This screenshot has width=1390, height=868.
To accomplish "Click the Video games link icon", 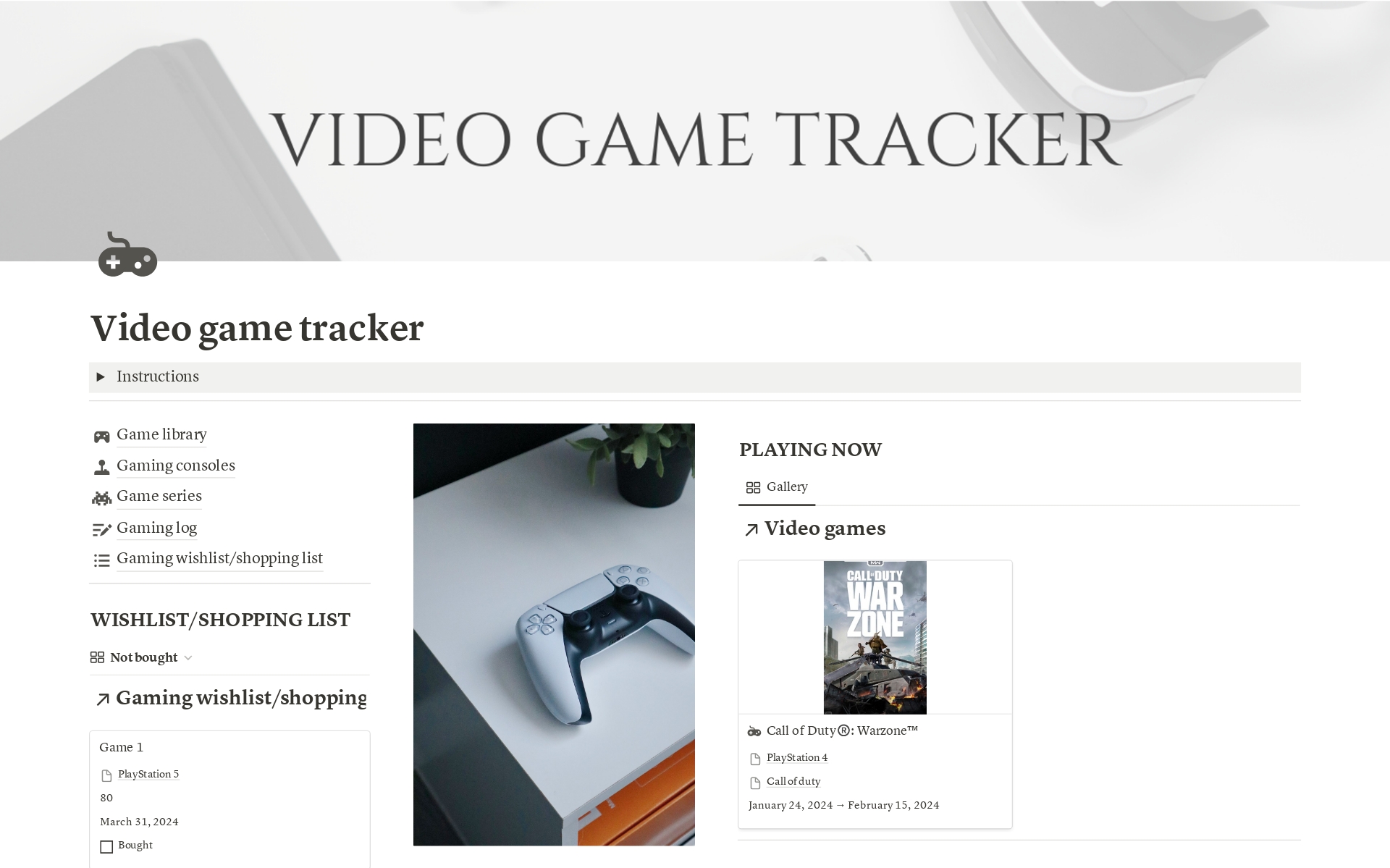I will (x=751, y=527).
